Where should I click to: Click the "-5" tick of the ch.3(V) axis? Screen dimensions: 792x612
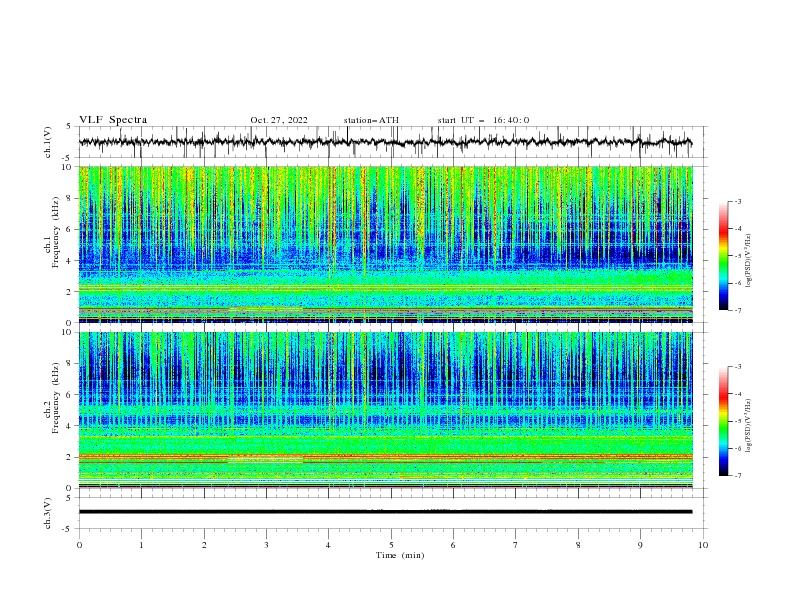click(68, 529)
